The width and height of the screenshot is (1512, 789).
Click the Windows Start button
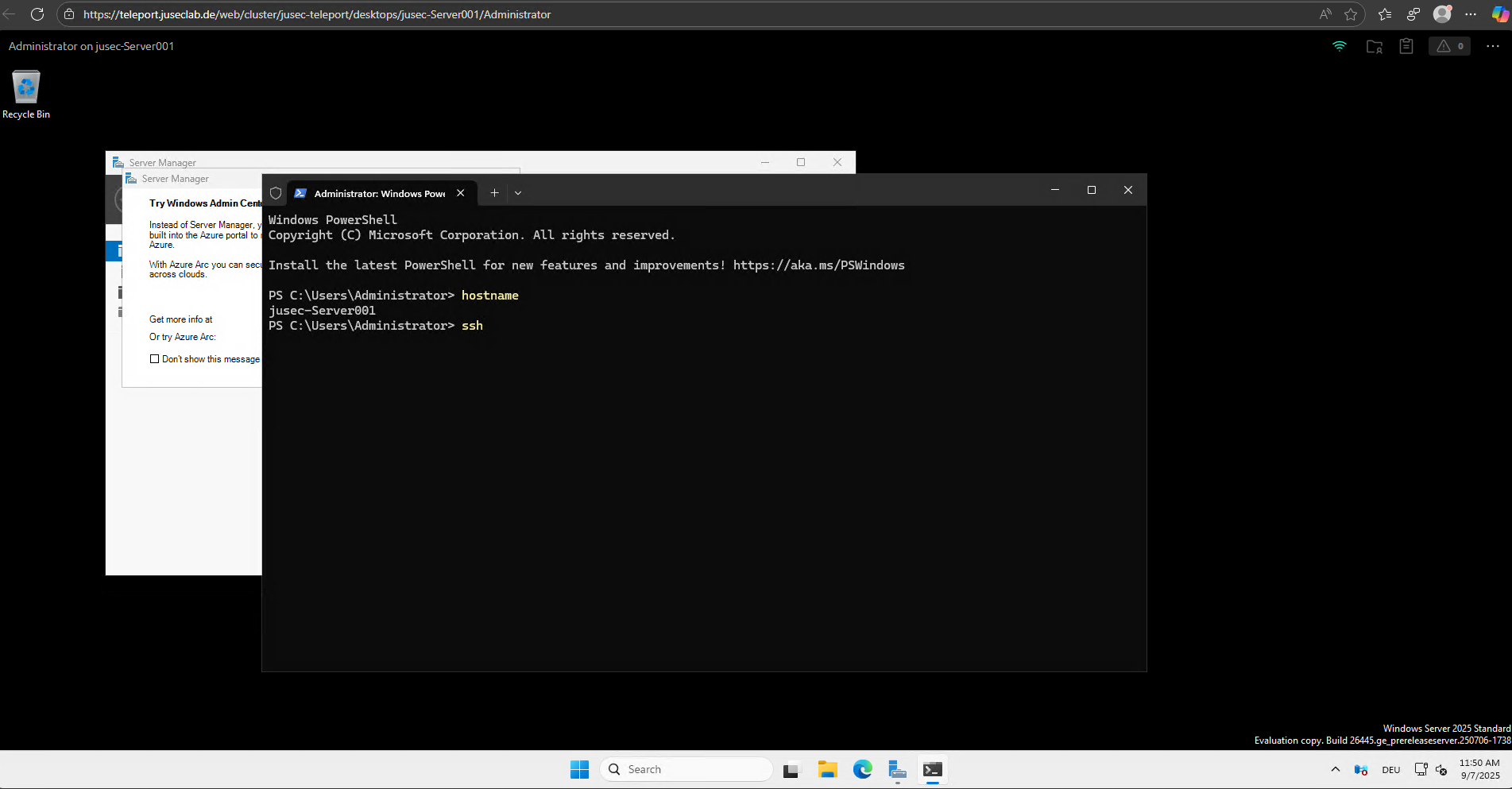(579, 769)
